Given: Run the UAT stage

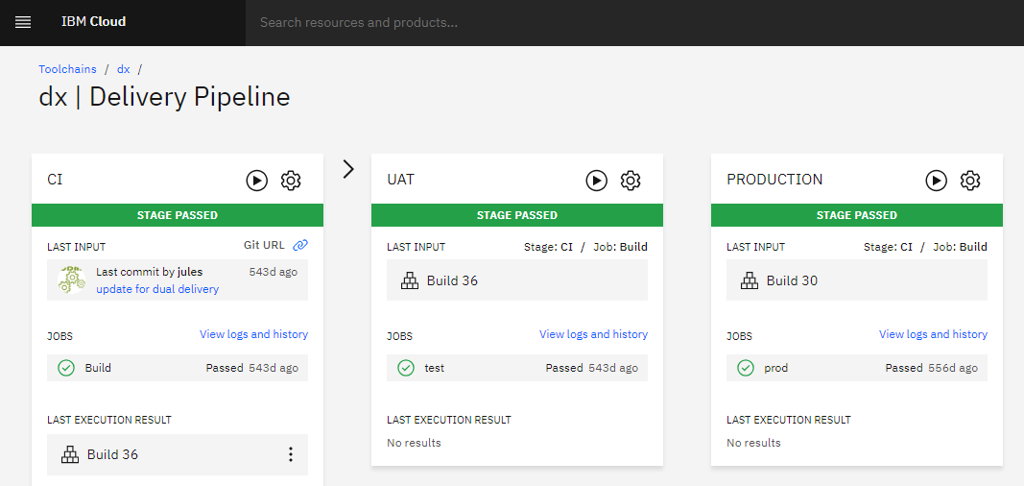Looking at the screenshot, I should coord(596,180).
